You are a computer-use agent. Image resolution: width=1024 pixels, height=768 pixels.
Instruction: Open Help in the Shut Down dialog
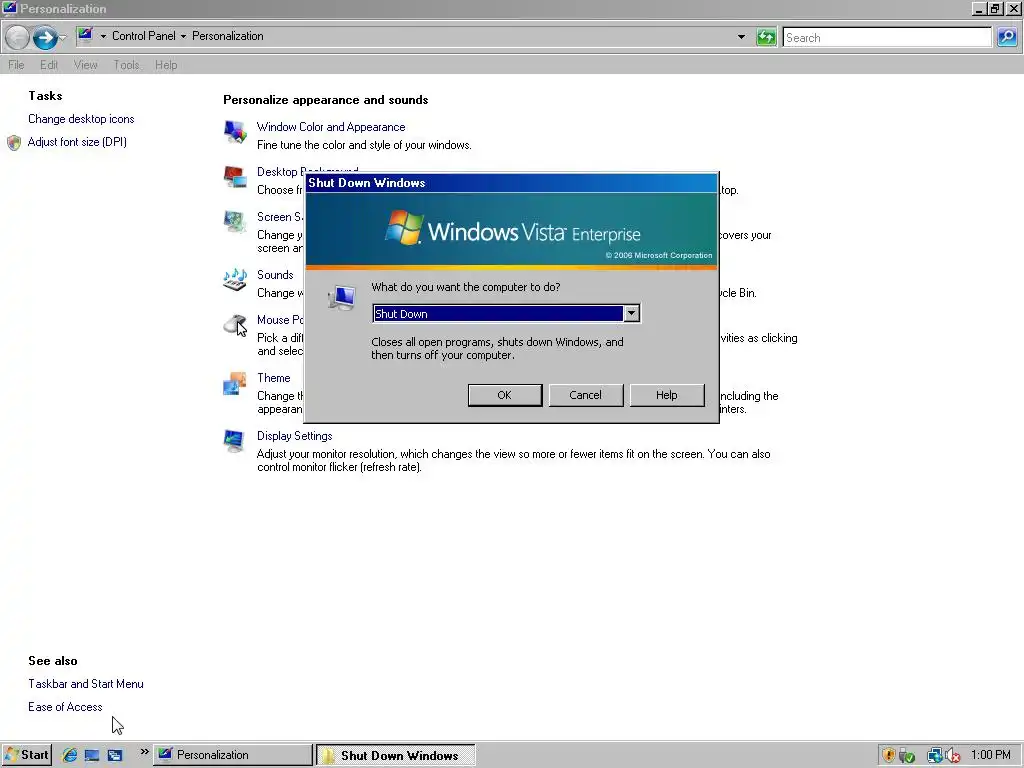[667, 395]
